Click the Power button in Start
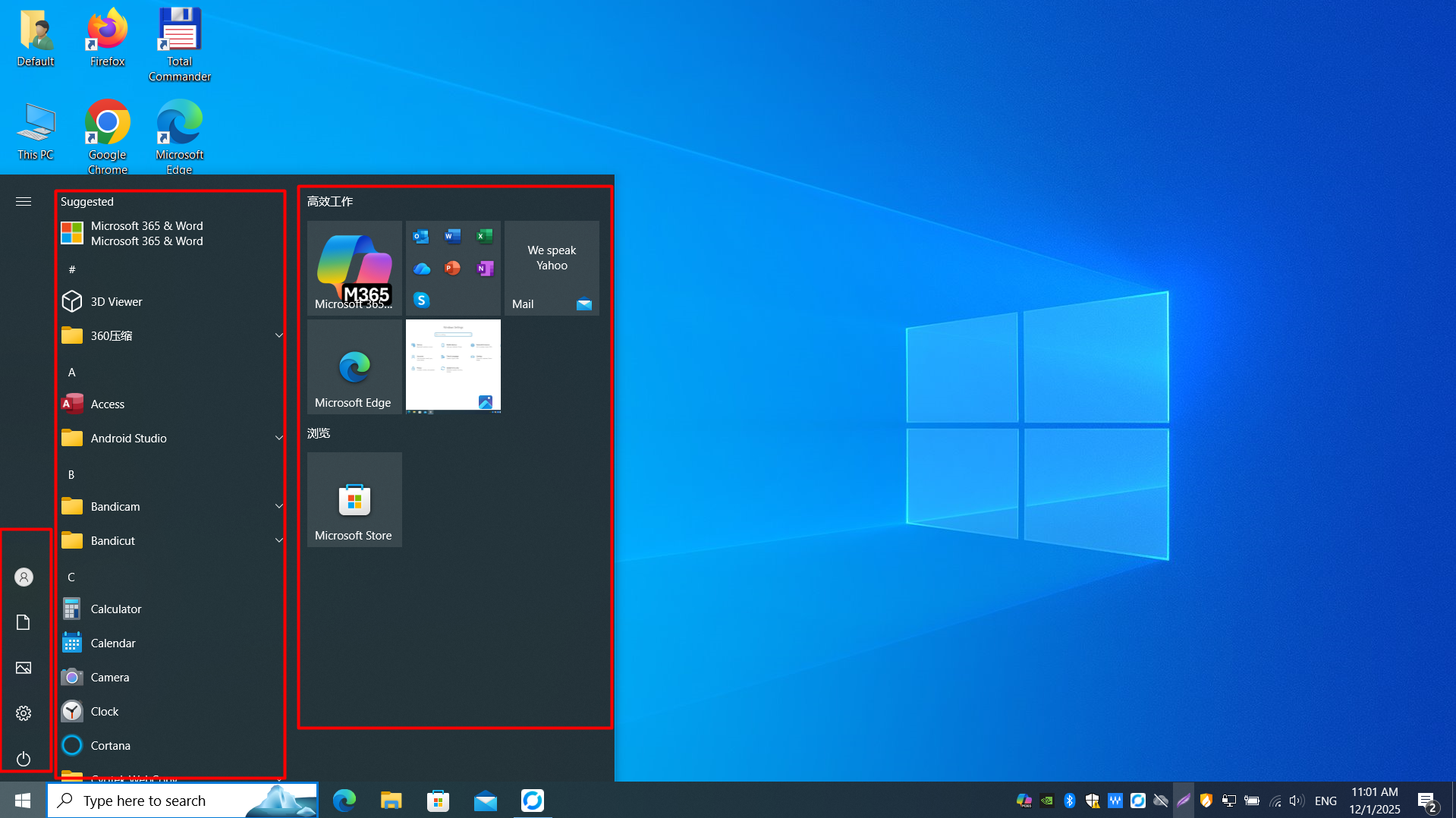The height and width of the screenshot is (818, 1456). 24,759
